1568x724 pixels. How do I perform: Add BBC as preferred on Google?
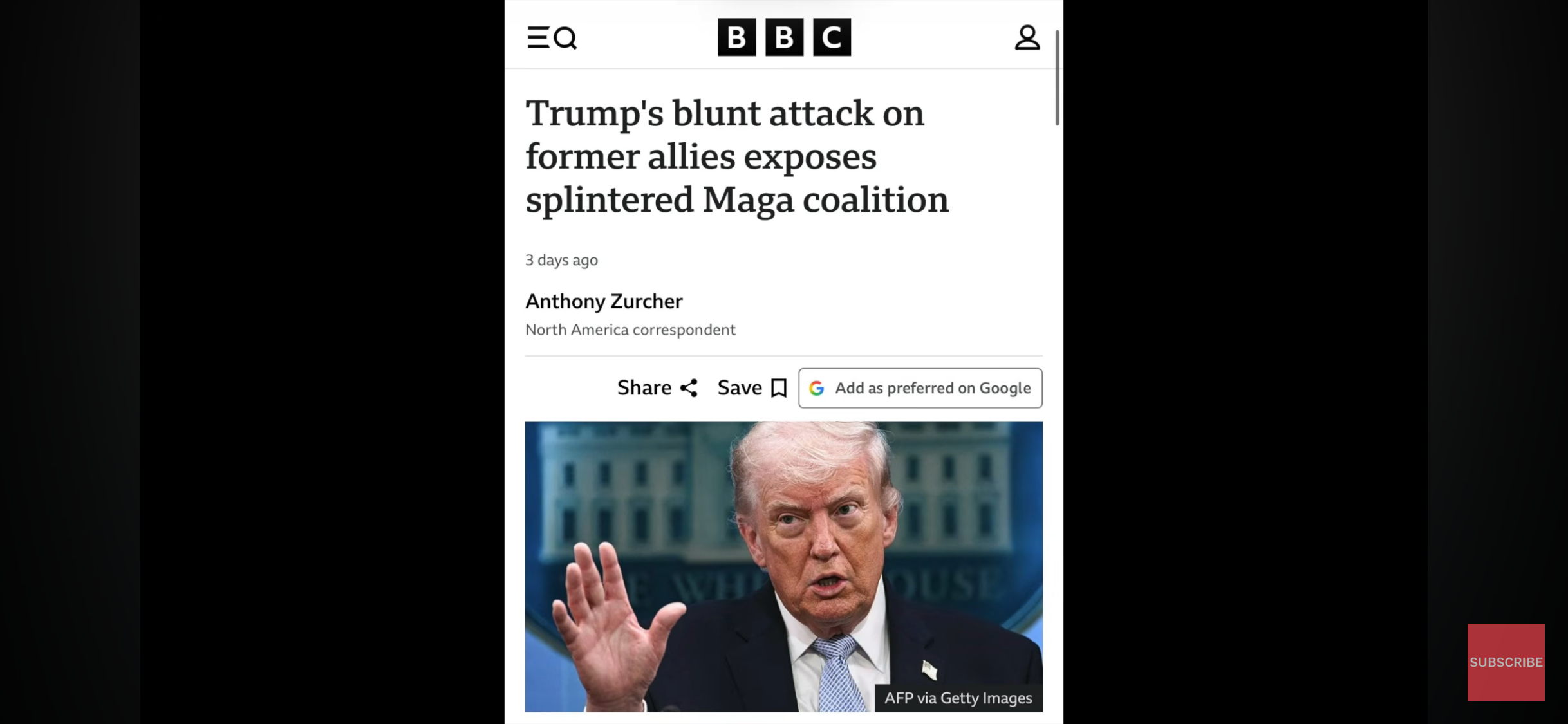(x=920, y=388)
